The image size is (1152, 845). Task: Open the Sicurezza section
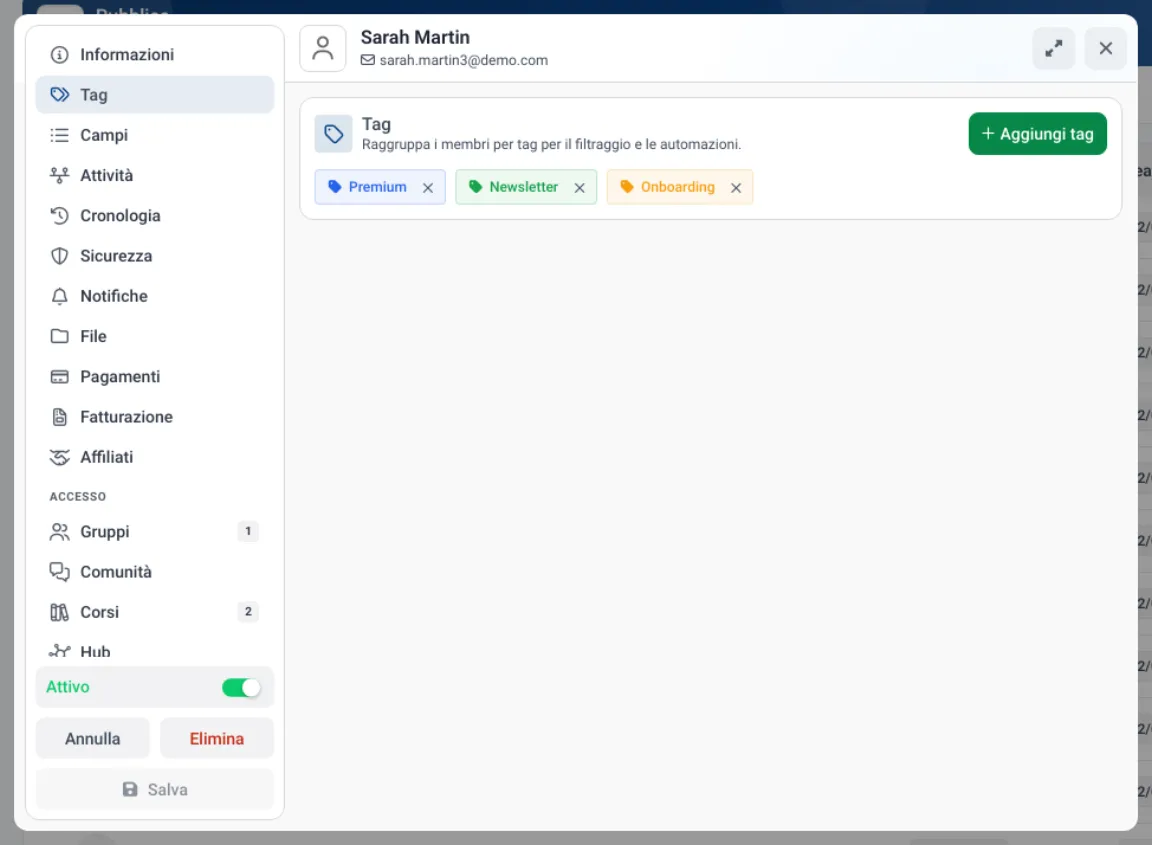point(154,256)
